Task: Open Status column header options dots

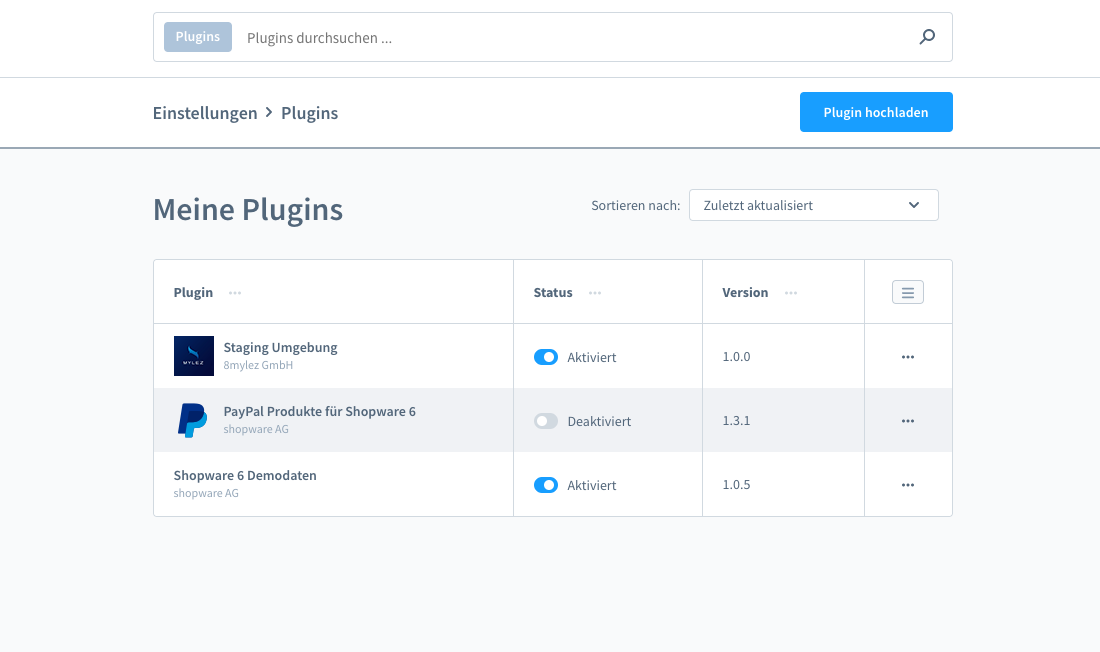Action: click(x=595, y=293)
